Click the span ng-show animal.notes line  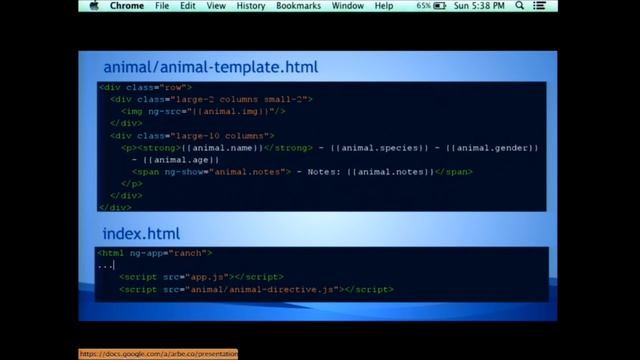tap(302, 172)
